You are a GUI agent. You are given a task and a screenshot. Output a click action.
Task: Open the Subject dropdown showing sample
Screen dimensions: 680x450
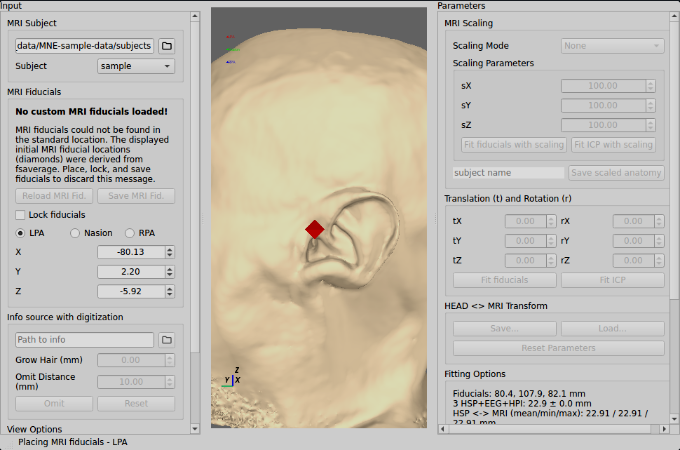click(x=136, y=66)
